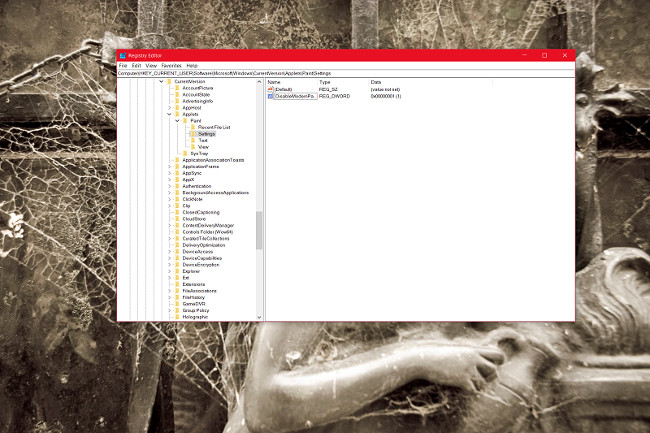
Task: Click the Data column header
Action: 376,82
